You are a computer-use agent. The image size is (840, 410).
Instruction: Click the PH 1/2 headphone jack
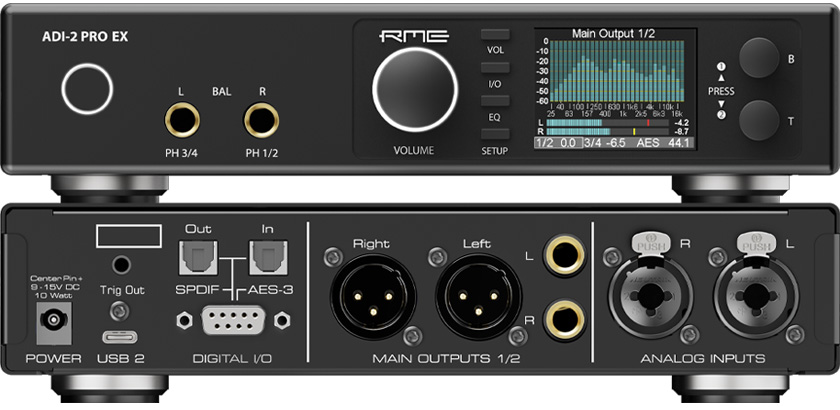261,121
